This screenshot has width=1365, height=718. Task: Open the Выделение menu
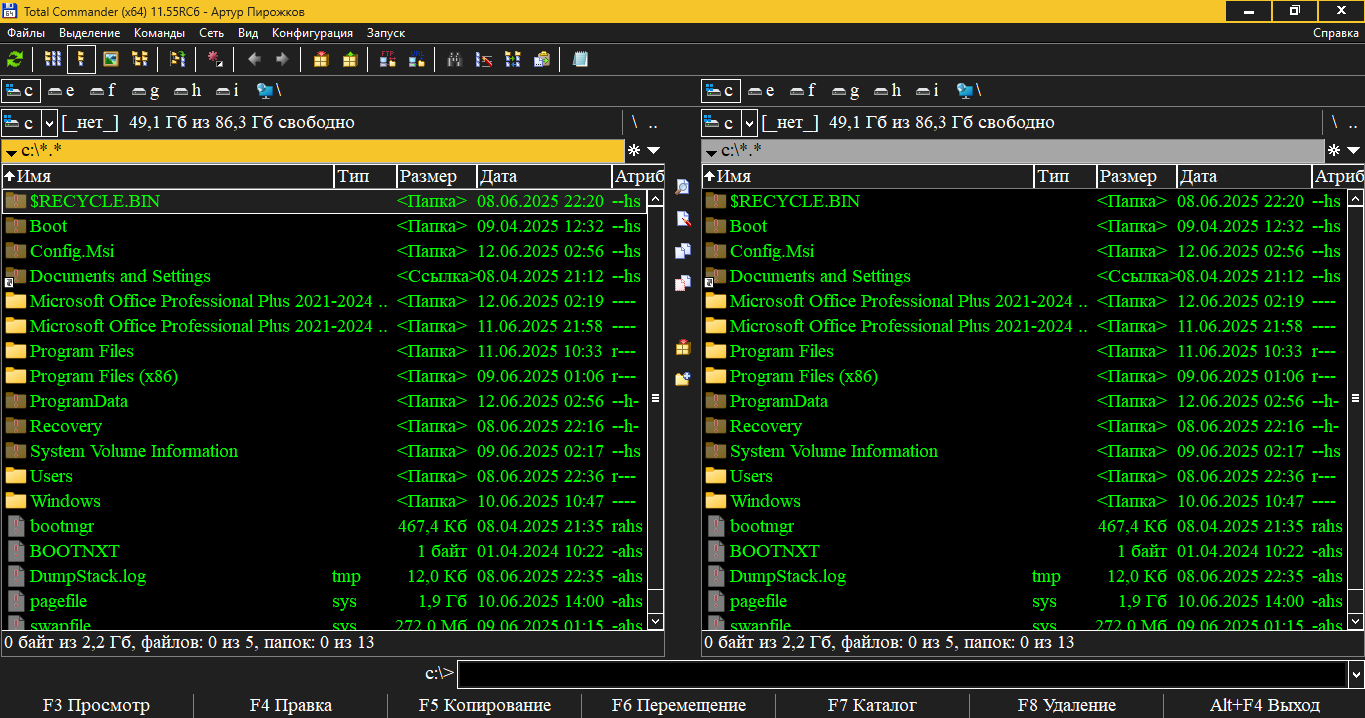click(x=89, y=33)
